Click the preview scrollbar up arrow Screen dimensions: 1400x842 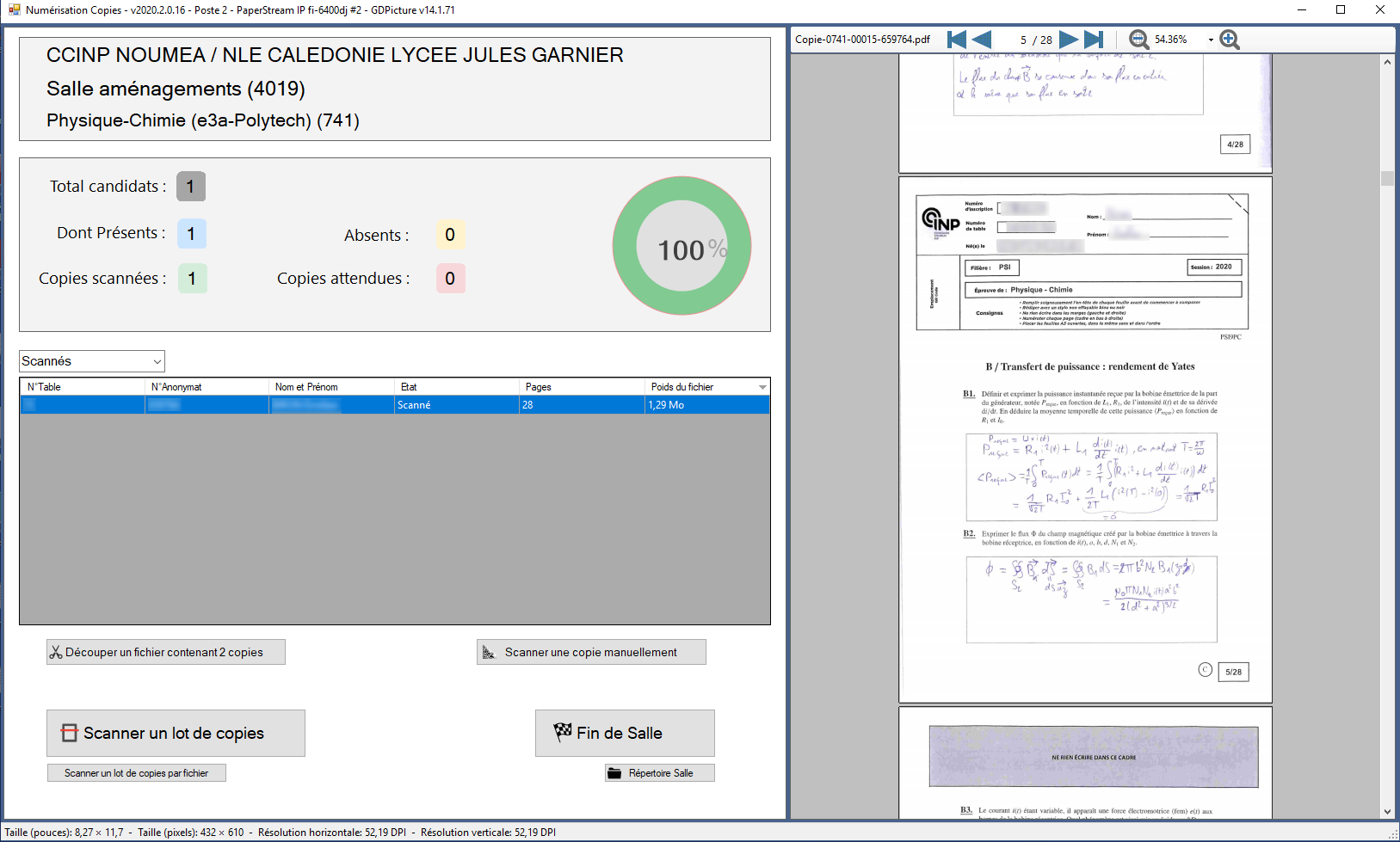tap(1387, 62)
